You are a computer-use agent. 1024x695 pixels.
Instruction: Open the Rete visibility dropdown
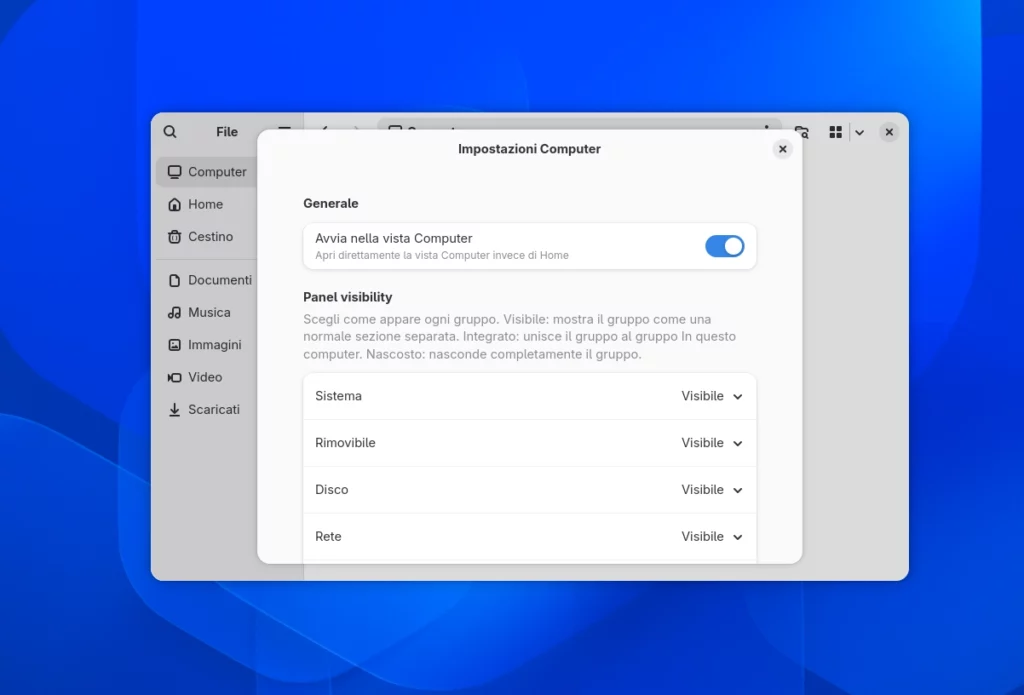(712, 537)
